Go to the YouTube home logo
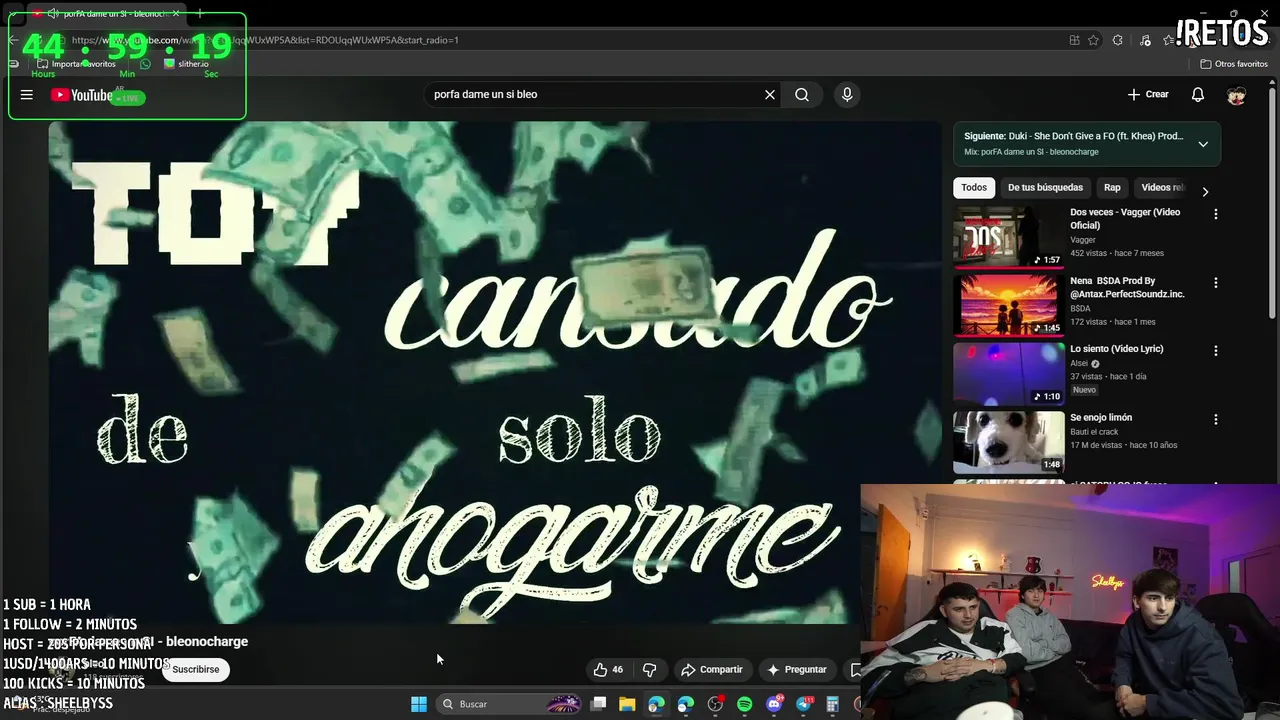The height and width of the screenshot is (720, 1280). [x=82, y=95]
